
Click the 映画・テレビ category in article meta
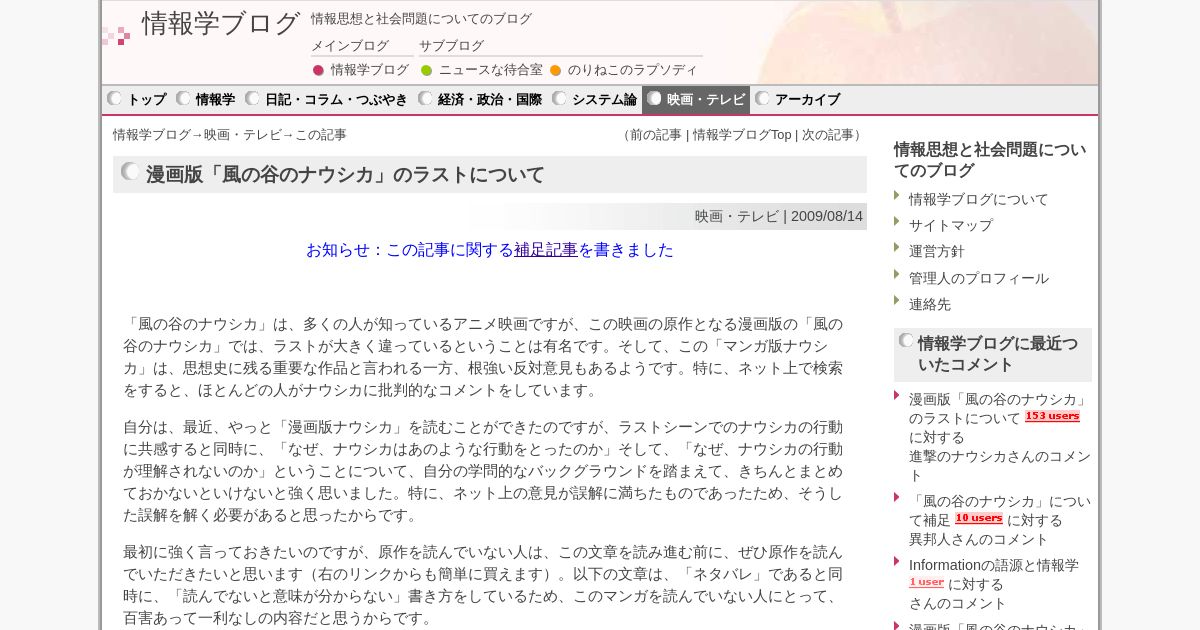[737, 216]
